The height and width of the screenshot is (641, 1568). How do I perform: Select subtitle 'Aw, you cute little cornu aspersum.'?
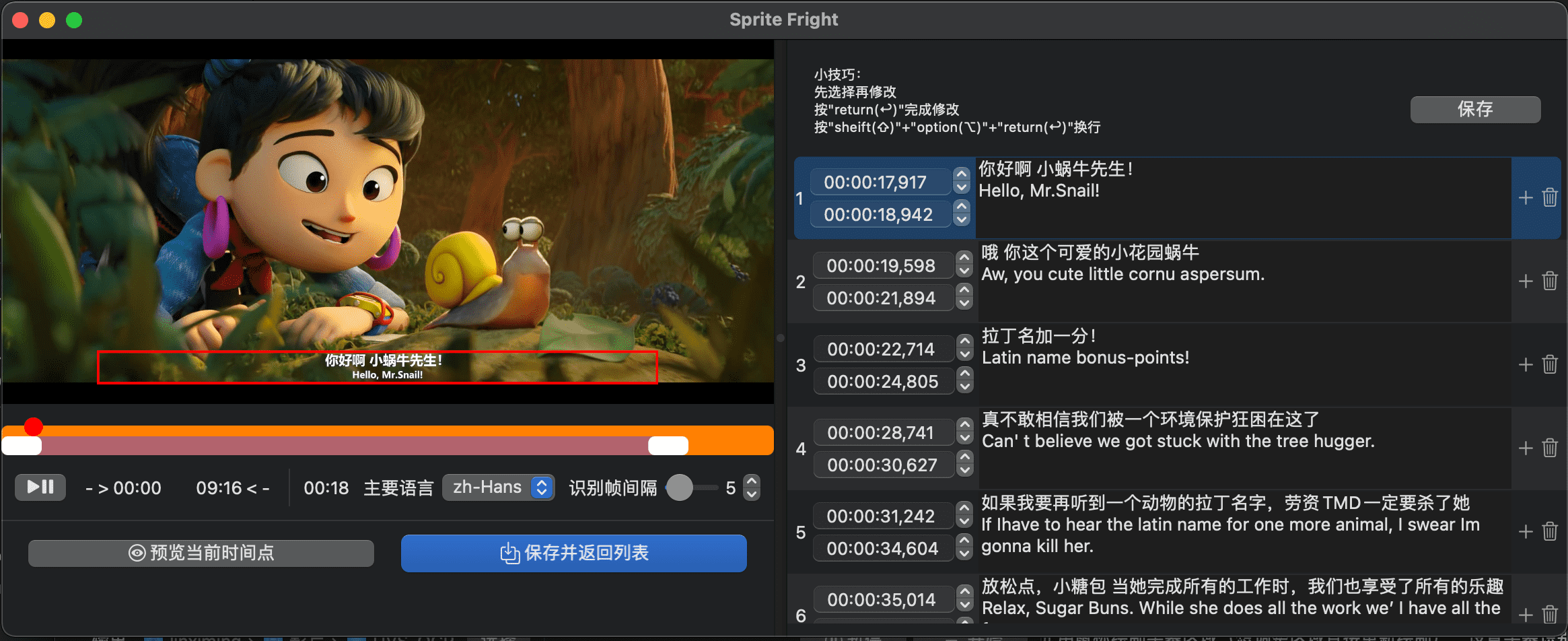click(x=1123, y=274)
